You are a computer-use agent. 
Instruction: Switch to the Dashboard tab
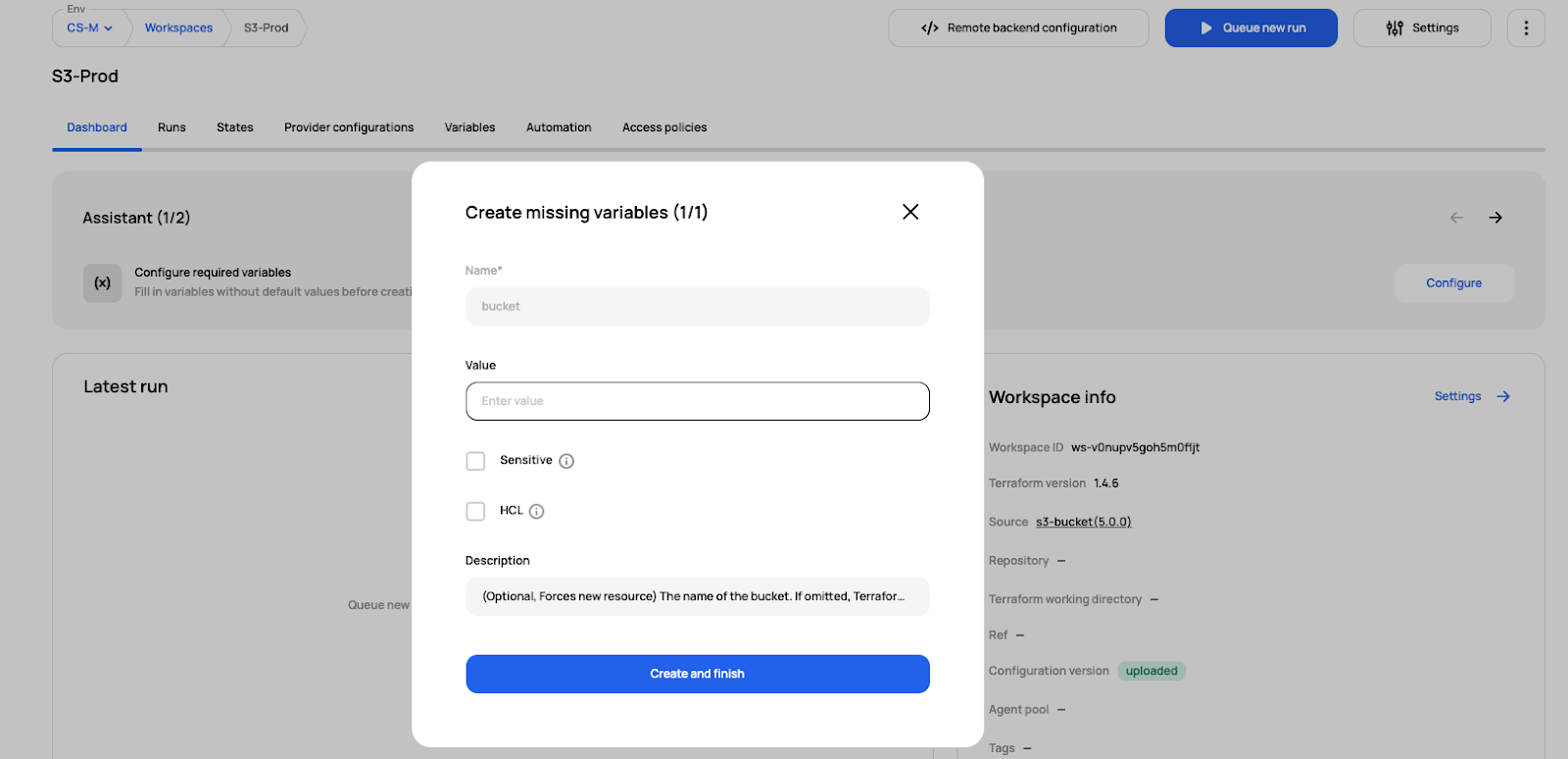(x=97, y=127)
